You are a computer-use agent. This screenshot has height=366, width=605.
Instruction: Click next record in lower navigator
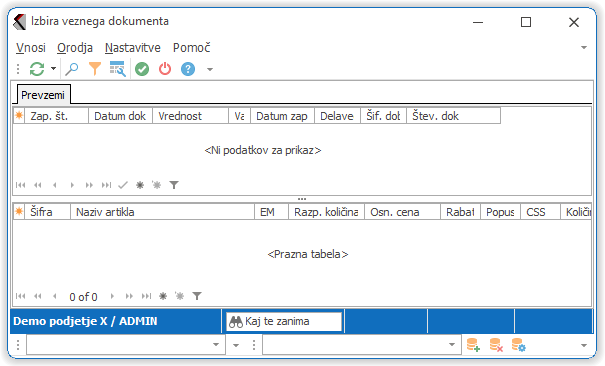tap(112, 296)
